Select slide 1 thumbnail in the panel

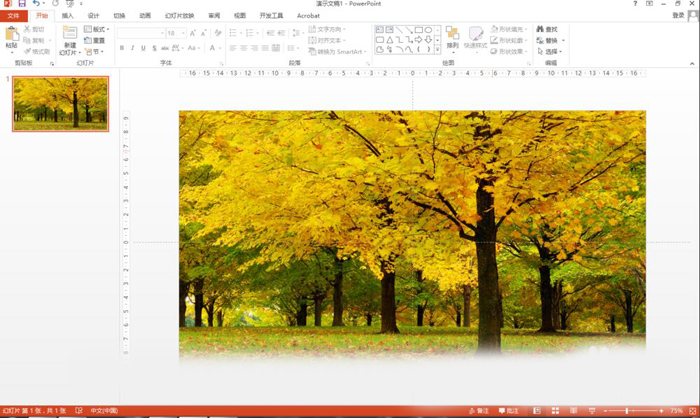60,103
